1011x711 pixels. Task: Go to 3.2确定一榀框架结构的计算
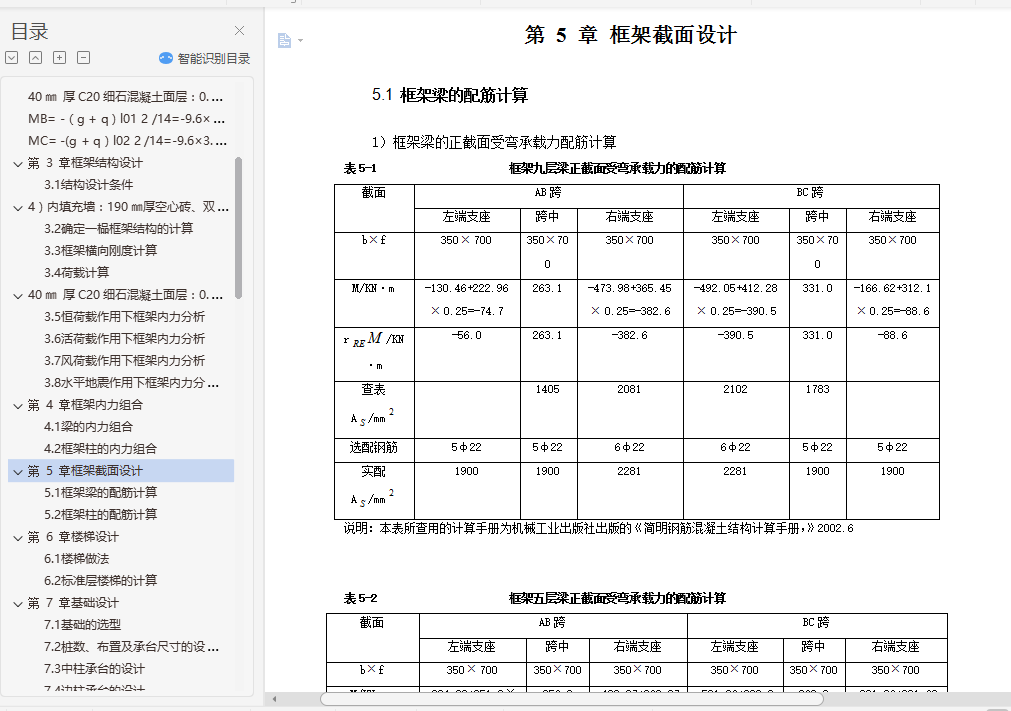click(119, 229)
